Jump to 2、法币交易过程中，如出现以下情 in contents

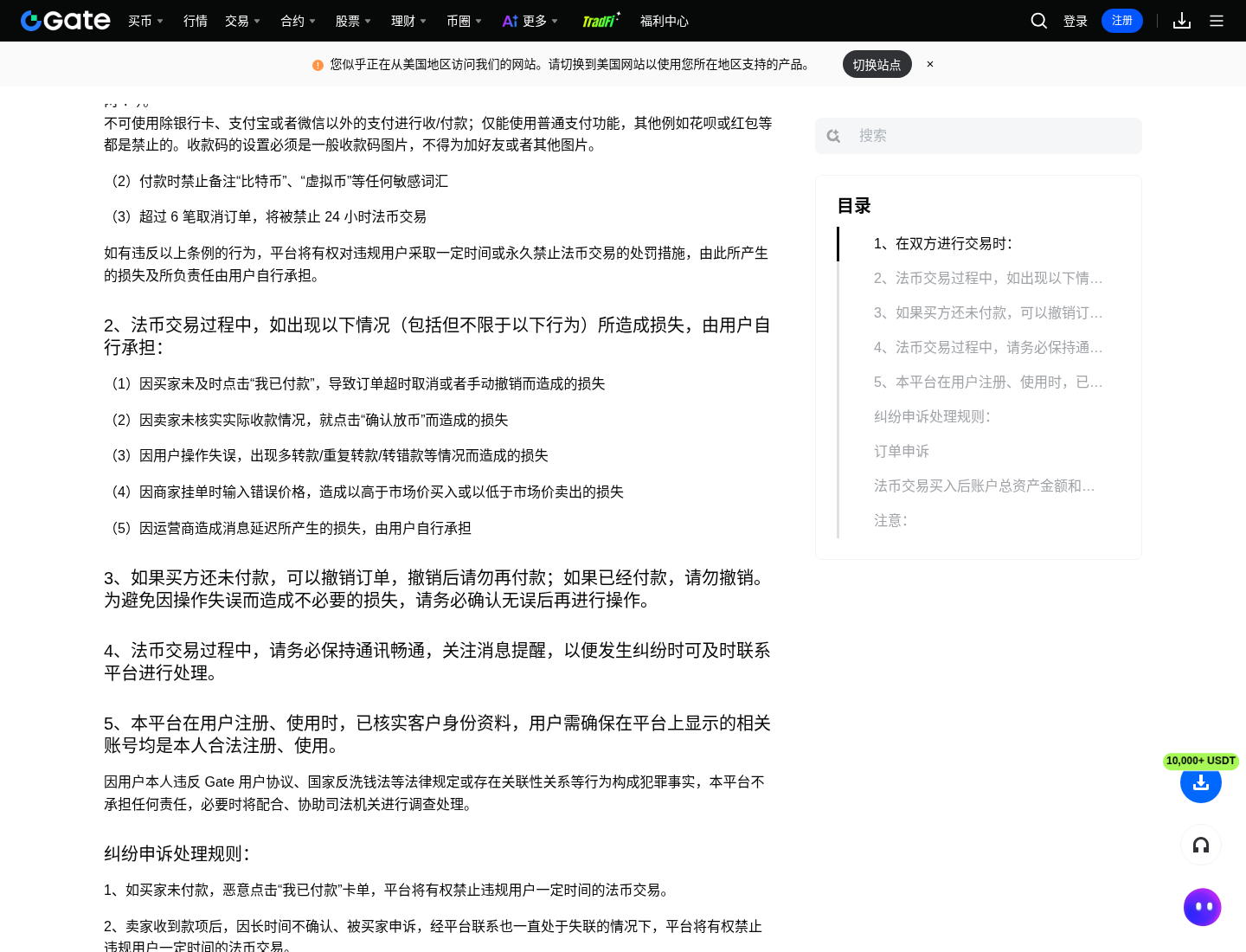(x=988, y=279)
